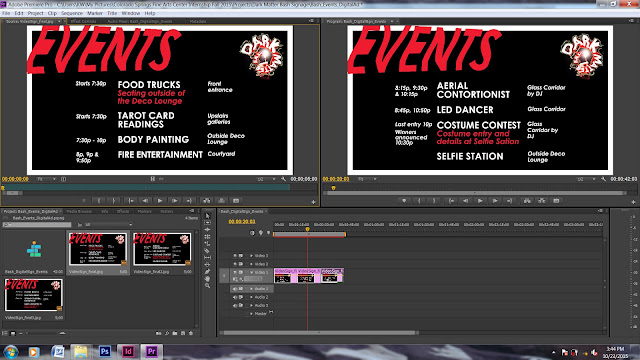
Task: Play the Program monitor sequence
Action: [480, 201]
